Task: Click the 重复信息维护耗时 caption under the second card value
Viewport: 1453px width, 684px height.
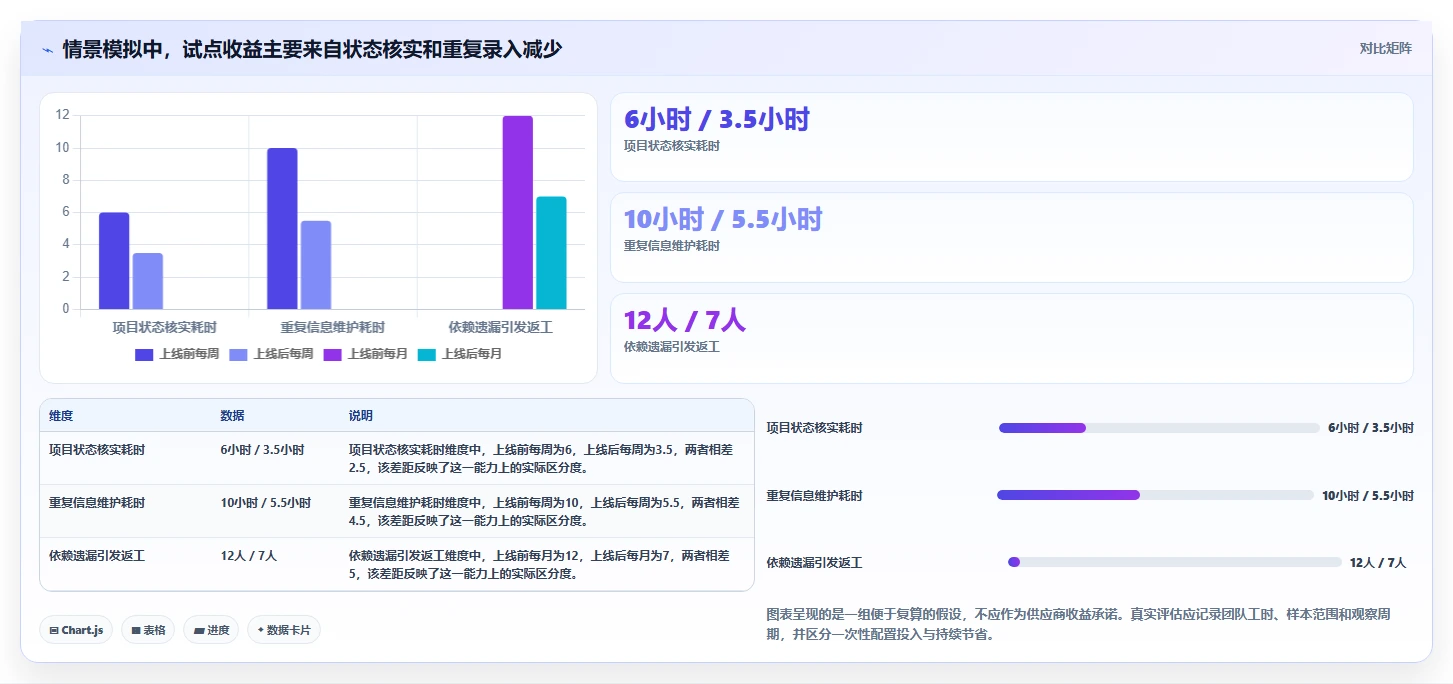Action: click(672, 246)
